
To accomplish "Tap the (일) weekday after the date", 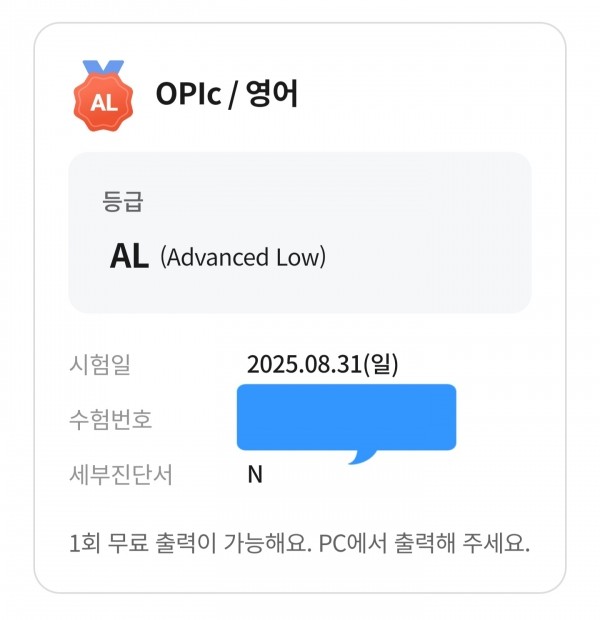I will (380, 364).
